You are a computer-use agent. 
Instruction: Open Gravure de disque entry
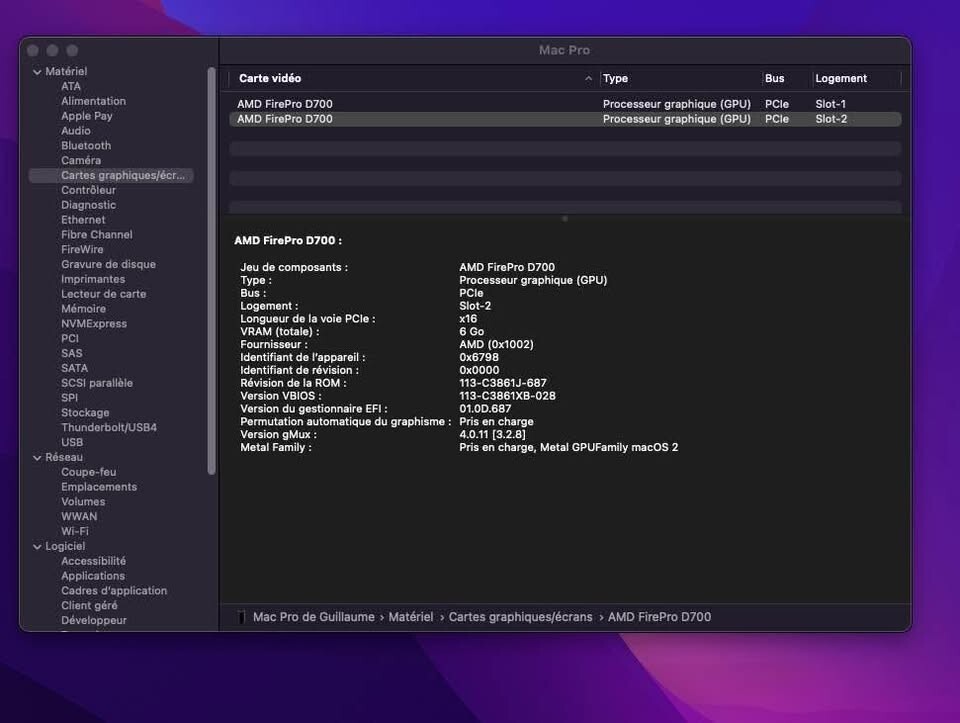tap(108, 264)
